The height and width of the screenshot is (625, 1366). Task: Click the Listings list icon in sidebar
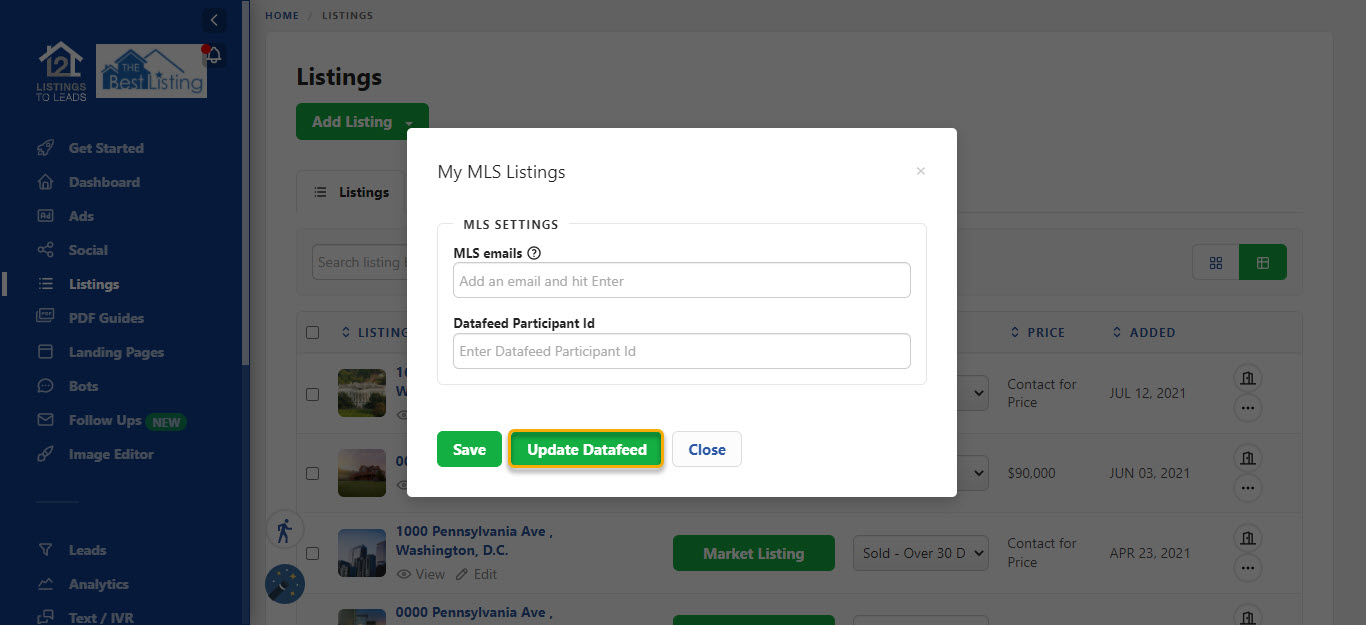[x=45, y=284]
